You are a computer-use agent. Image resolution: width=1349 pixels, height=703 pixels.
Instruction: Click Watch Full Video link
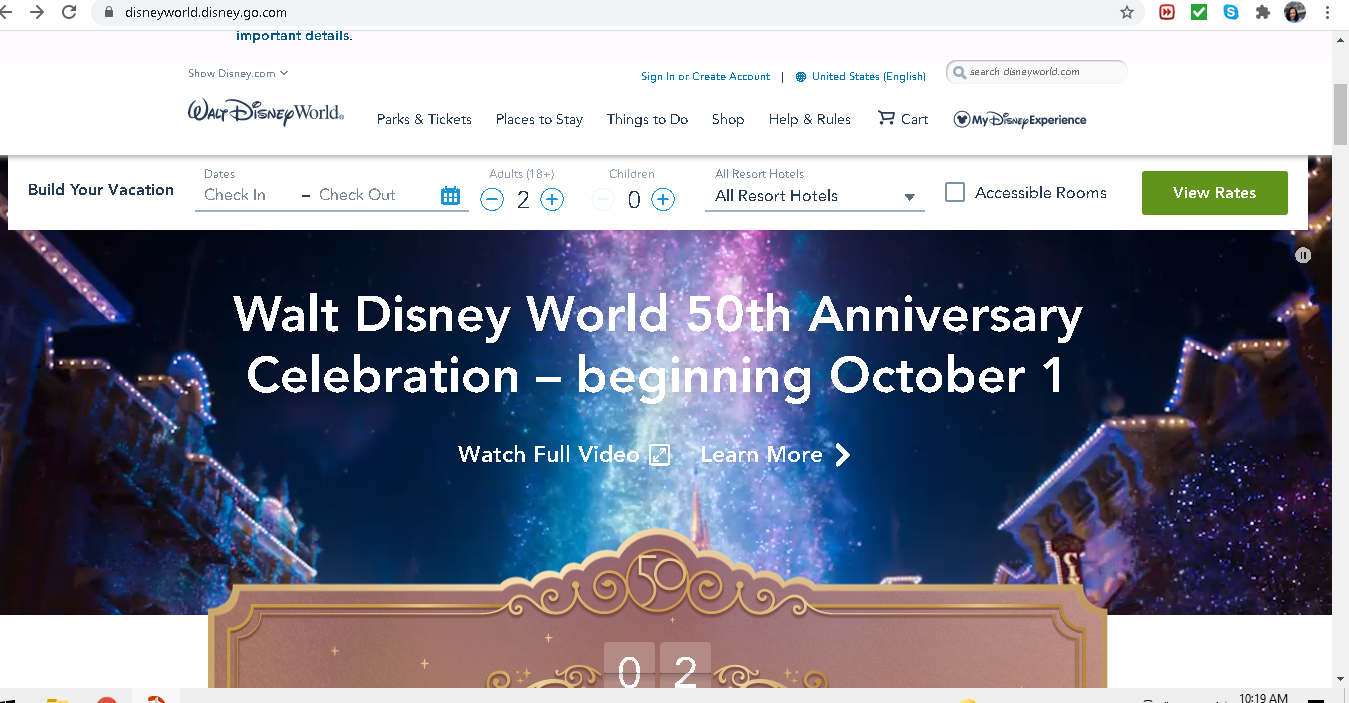(x=564, y=454)
